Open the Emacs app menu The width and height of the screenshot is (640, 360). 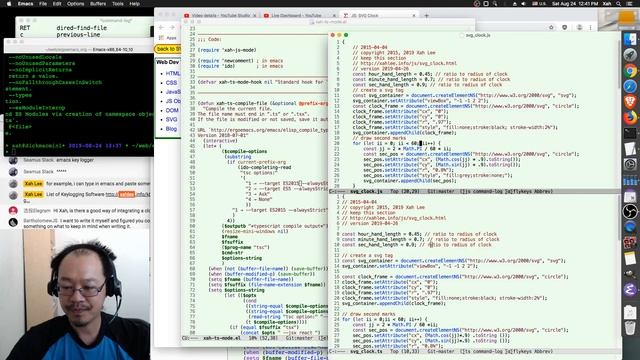[25, 4]
